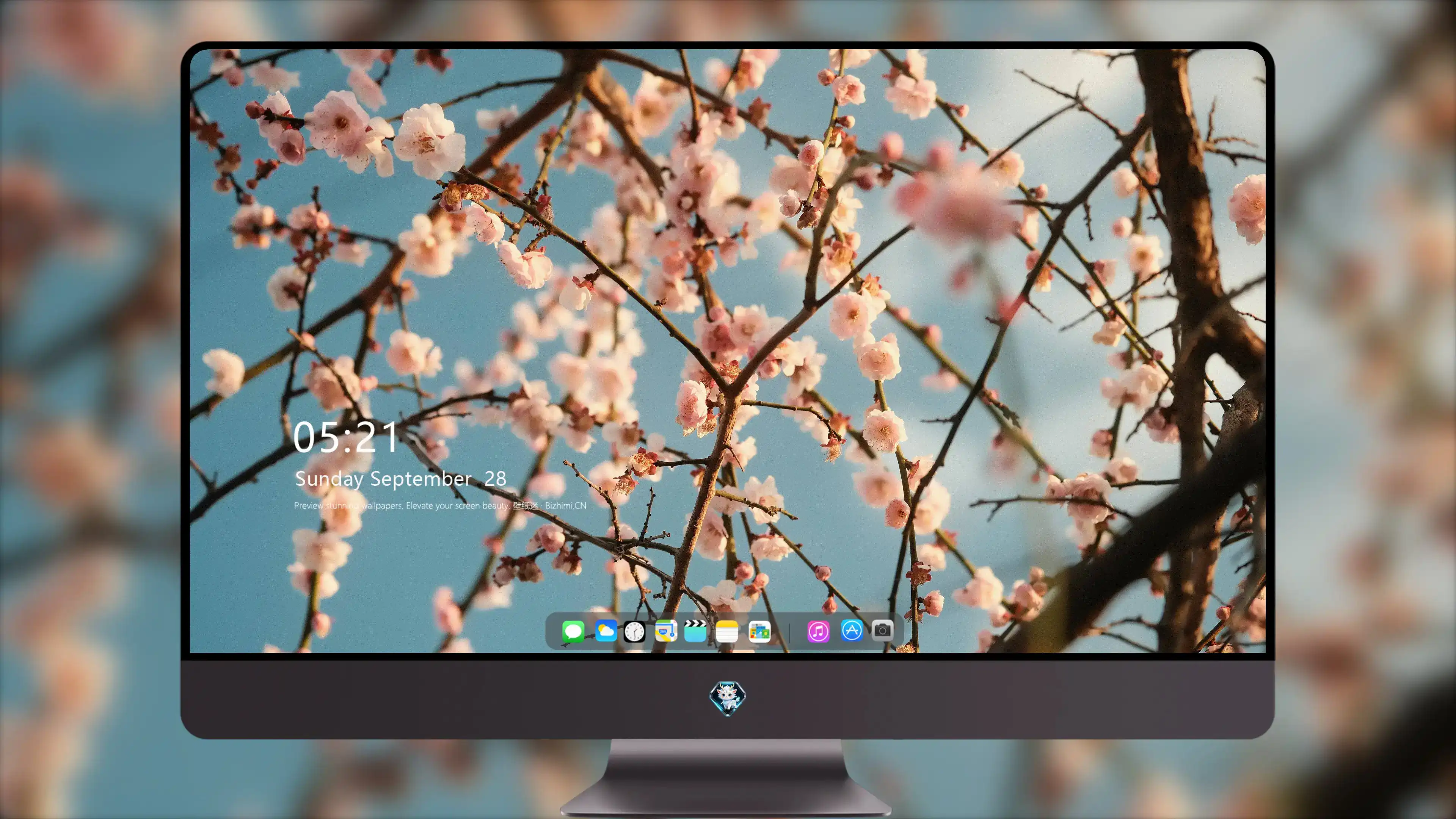Launch the blue App Store icon
This screenshot has height=819, width=1456.
click(x=852, y=630)
